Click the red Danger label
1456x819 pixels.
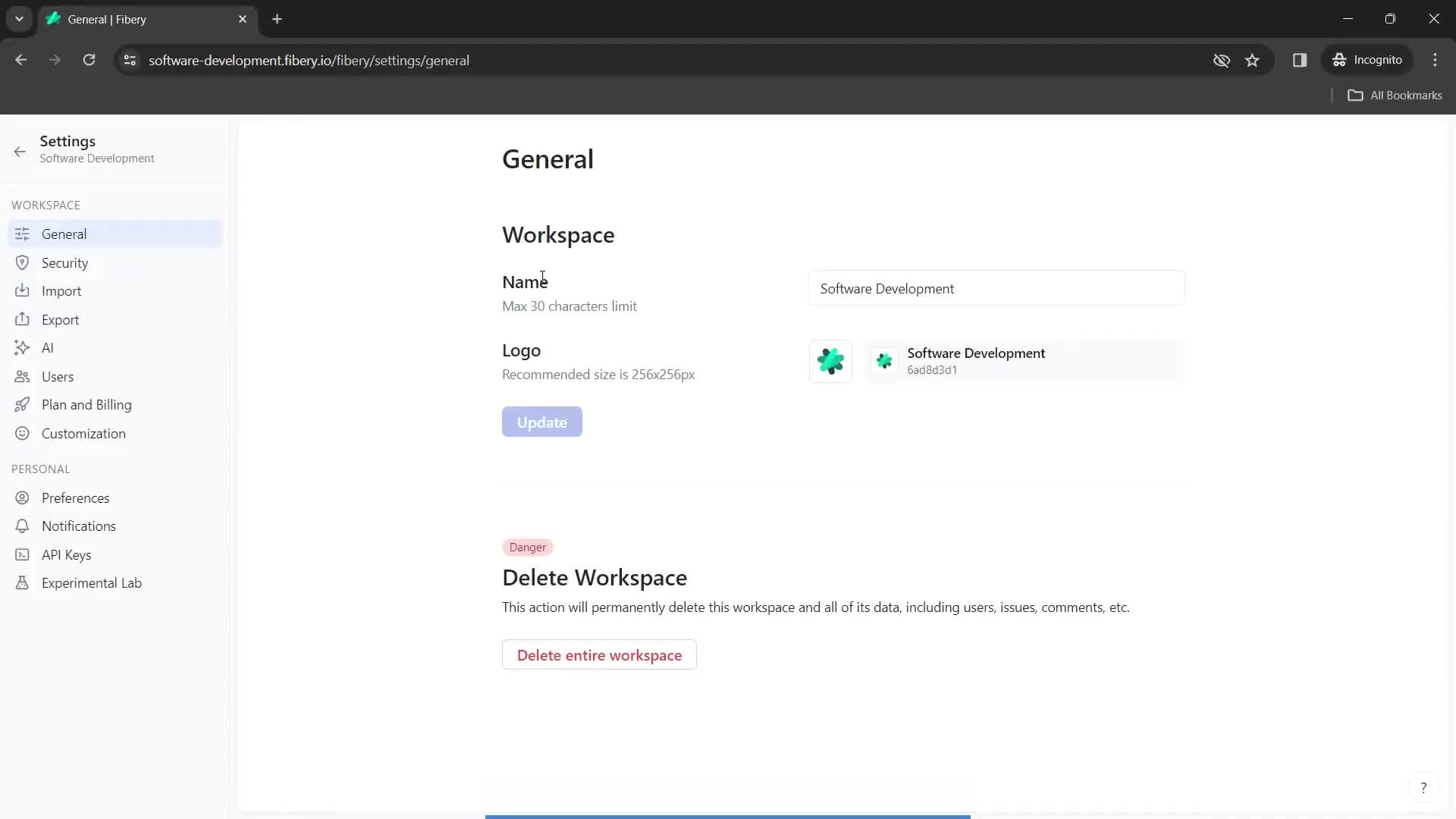click(528, 547)
